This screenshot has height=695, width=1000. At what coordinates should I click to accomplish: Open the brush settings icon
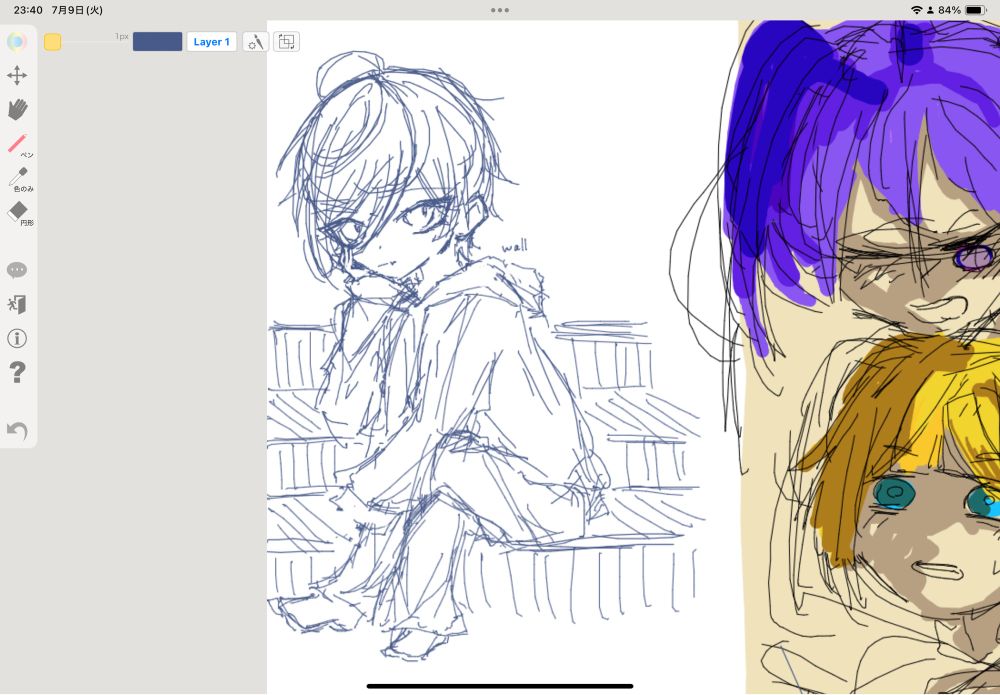tap(255, 42)
